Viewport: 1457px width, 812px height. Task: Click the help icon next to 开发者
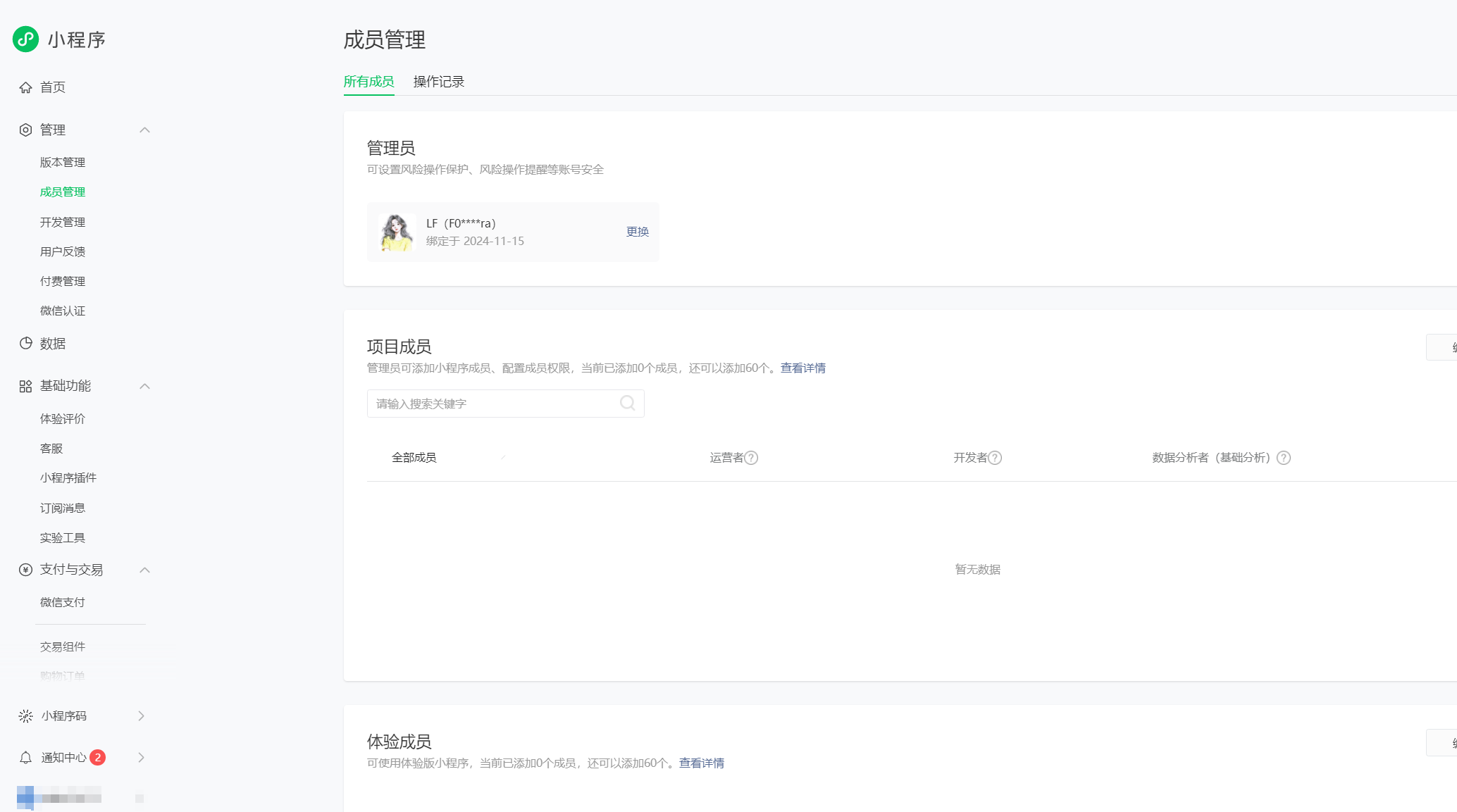tap(995, 458)
